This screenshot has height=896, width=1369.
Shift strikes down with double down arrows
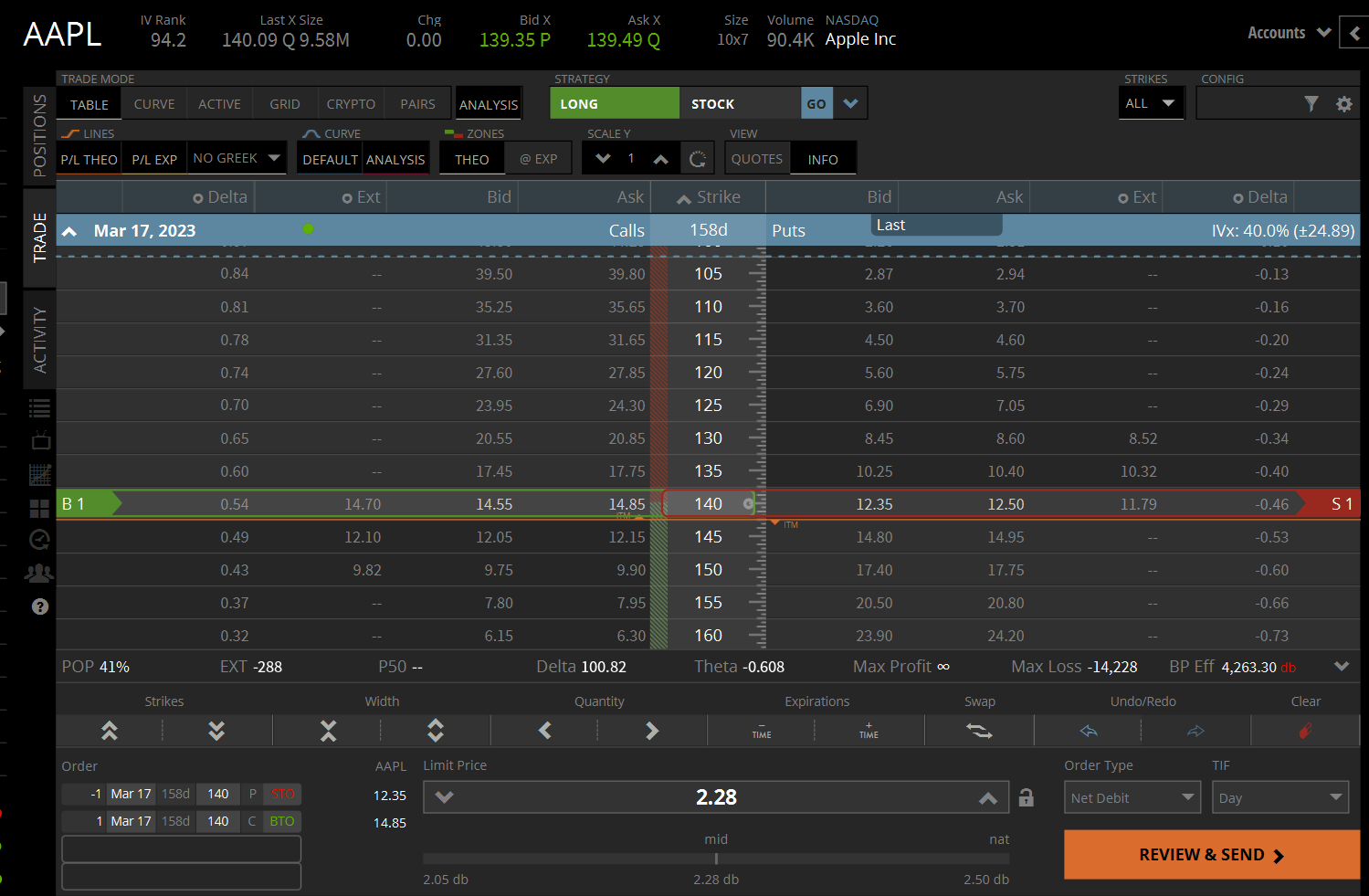pos(216,731)
